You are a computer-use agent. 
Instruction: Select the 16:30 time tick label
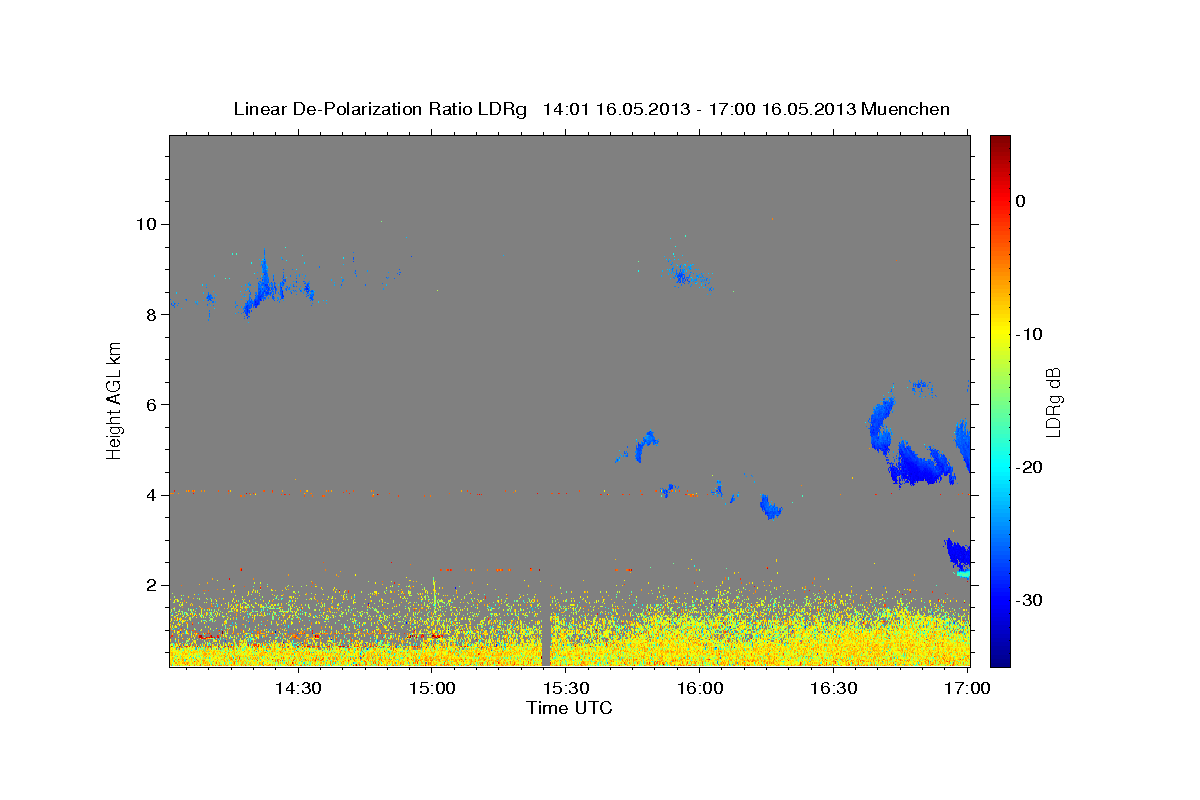833,688
